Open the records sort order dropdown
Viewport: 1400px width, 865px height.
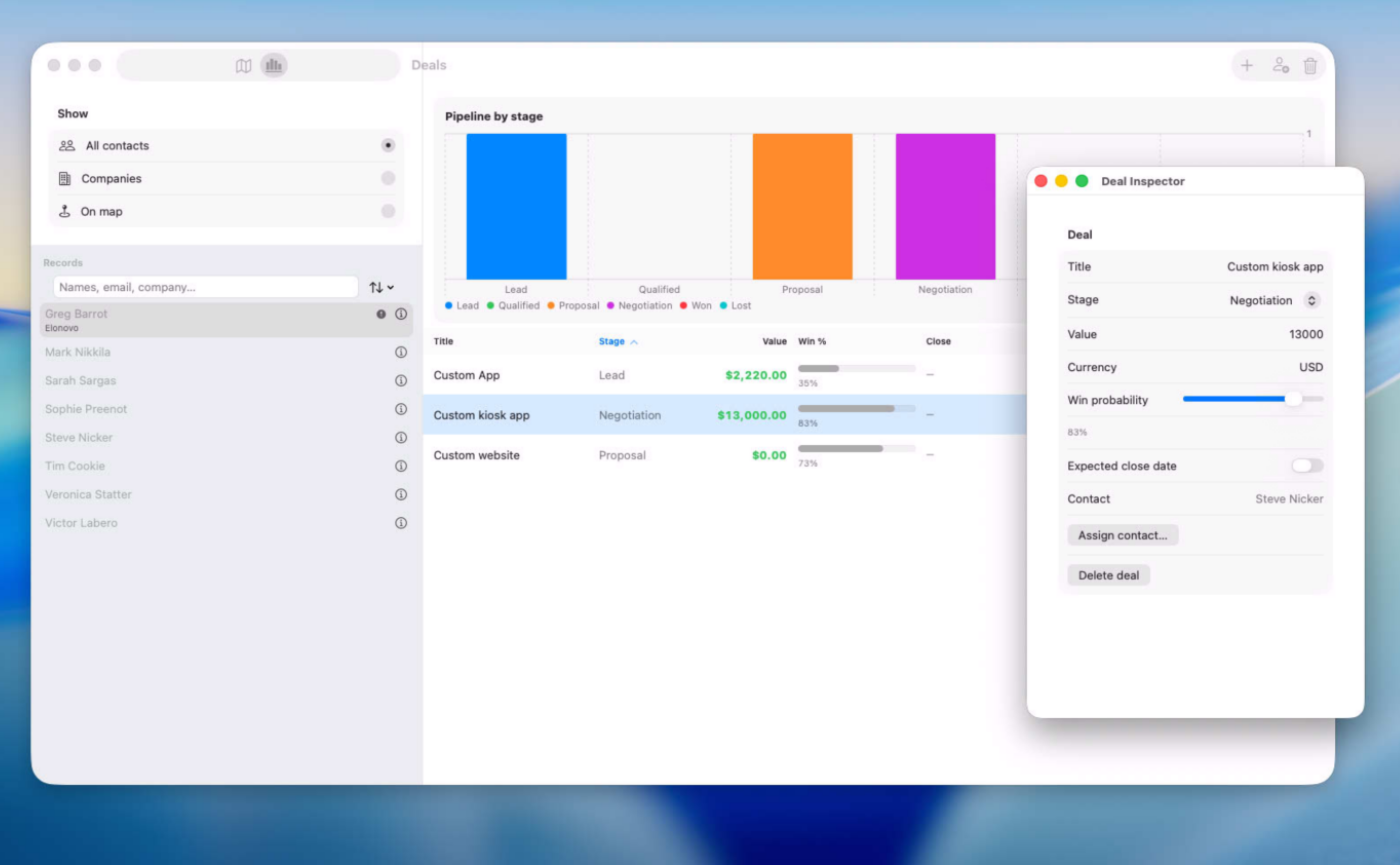(381, 288)
